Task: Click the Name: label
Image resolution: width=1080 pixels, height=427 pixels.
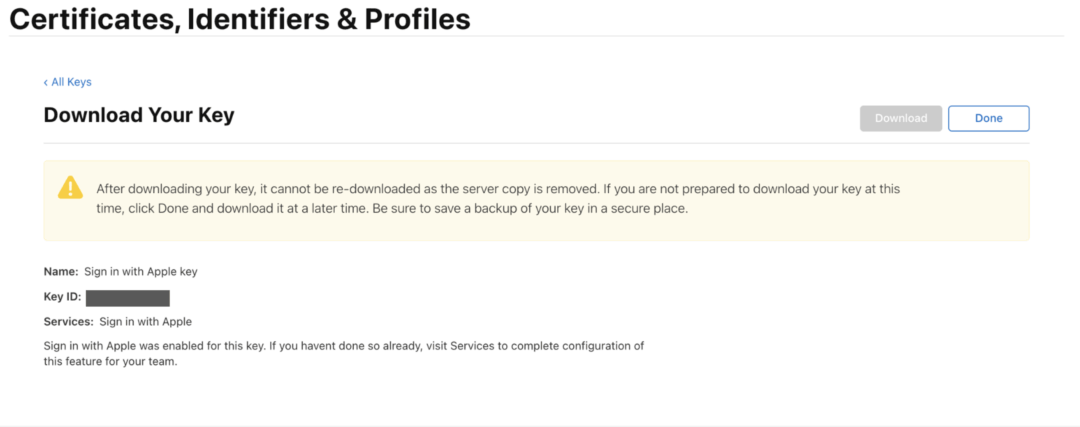Action: (61, 271)
